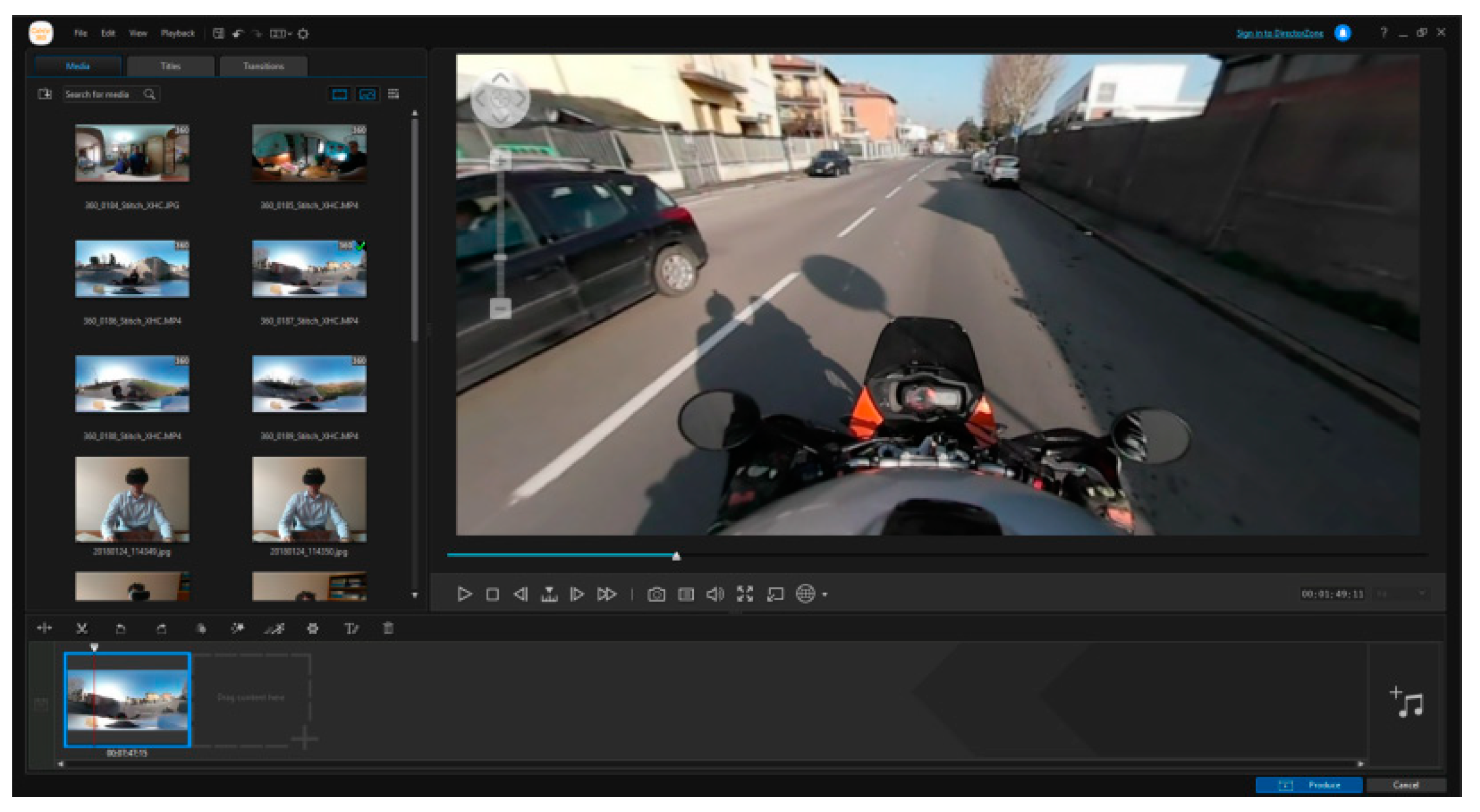Open the View menu
This screenshot has width=1480, height=812.
(138, 33)
